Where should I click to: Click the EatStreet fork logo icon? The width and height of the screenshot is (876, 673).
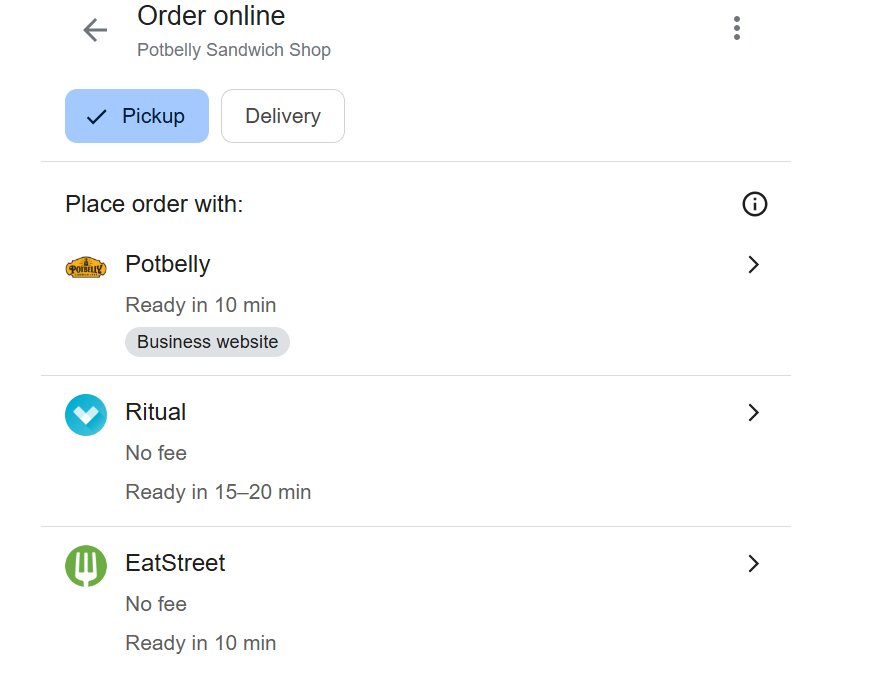click(x=86, y=566)
